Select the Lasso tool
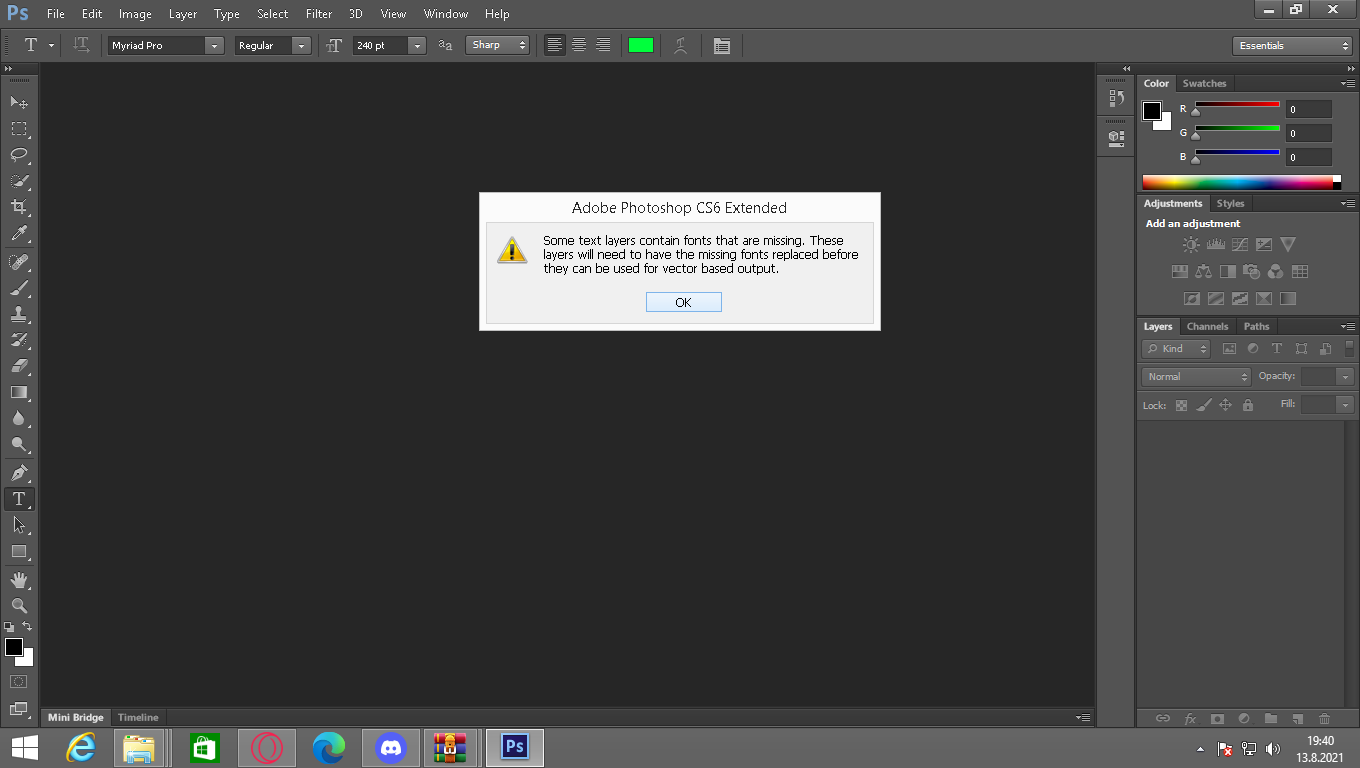The height and width of the screenshot is (768, 1360). [19, 155]
